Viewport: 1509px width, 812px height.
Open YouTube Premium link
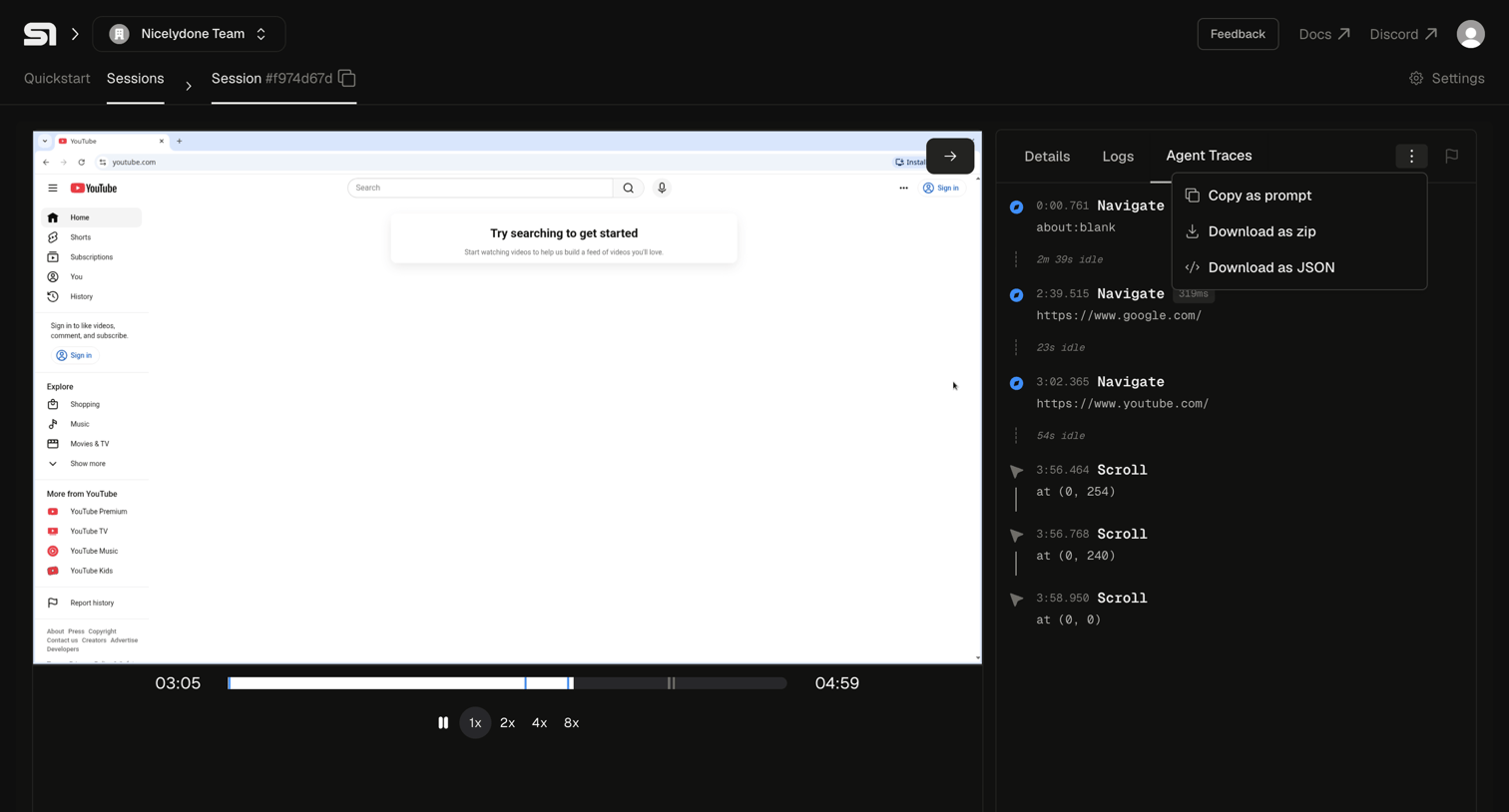[92, 512]
